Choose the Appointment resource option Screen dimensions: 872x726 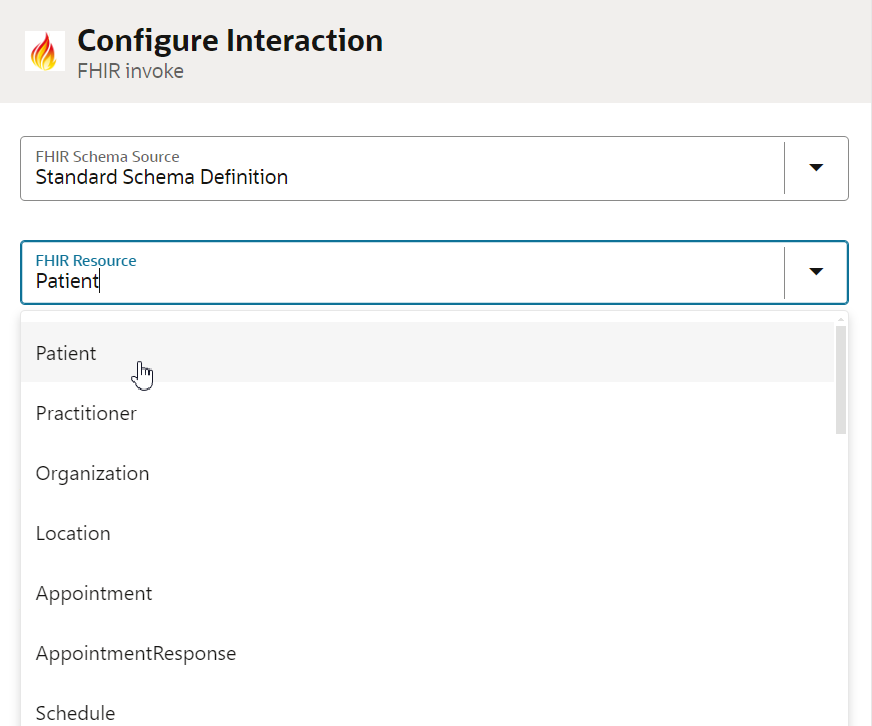pos(94,593)
